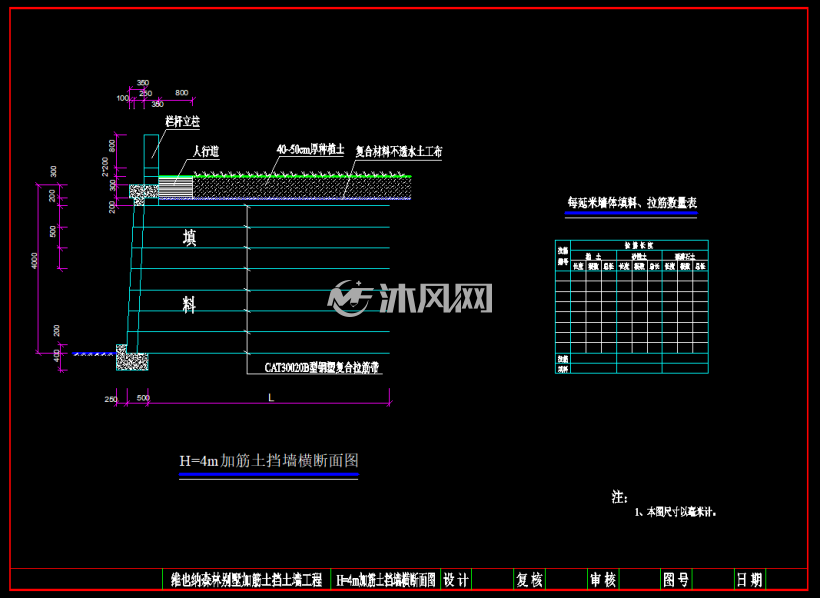This screenshot has height=598, width=820.
Task: Select the '400' footing depth dimension
Action: [56, 356]
